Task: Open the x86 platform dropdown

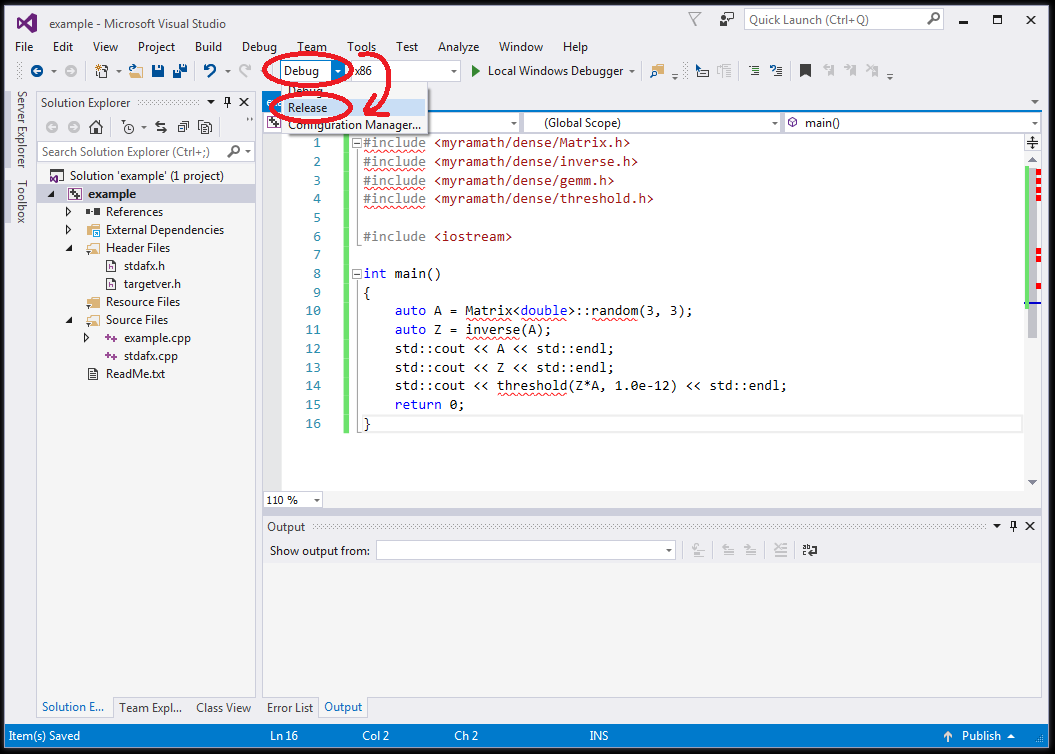Action: pos(453,71)
